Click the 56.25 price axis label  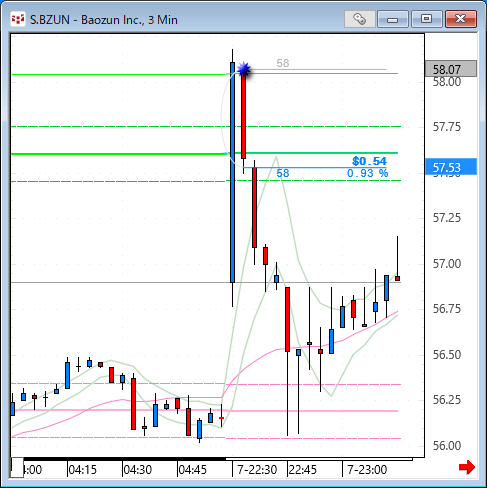pos(447,400)
